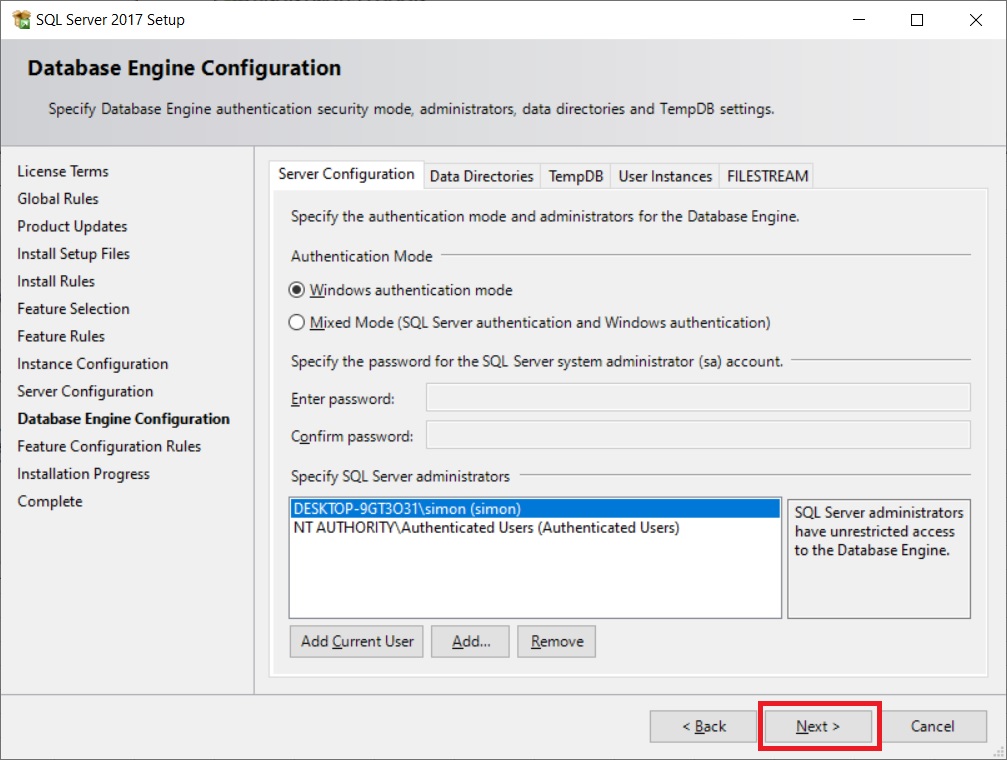Click Installation Progress step in sidebar

point(83,474)
